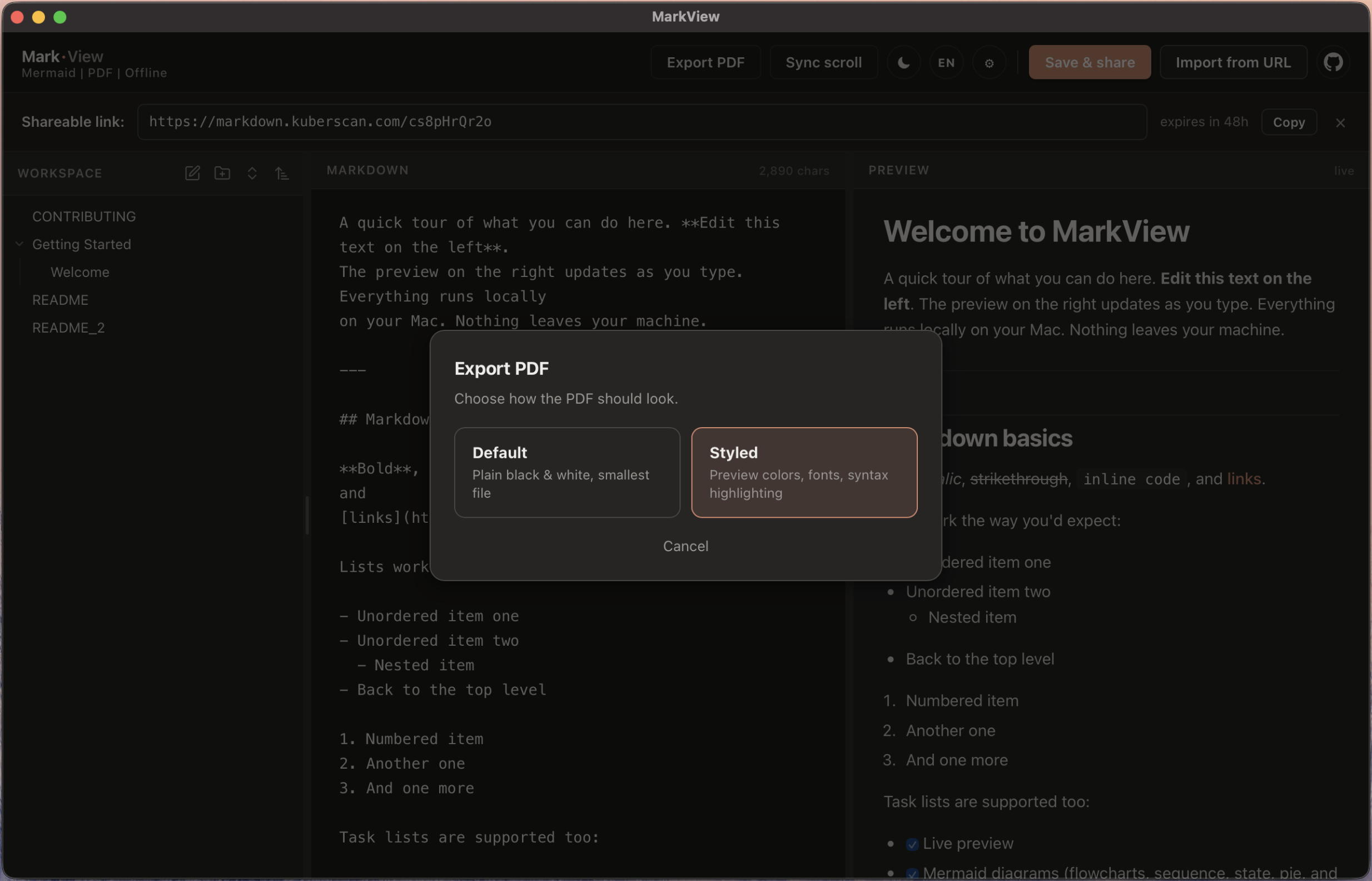Expand or collapse all workspace folders
The width and height of the screenshot is (1372, 881).
[252, 173]
